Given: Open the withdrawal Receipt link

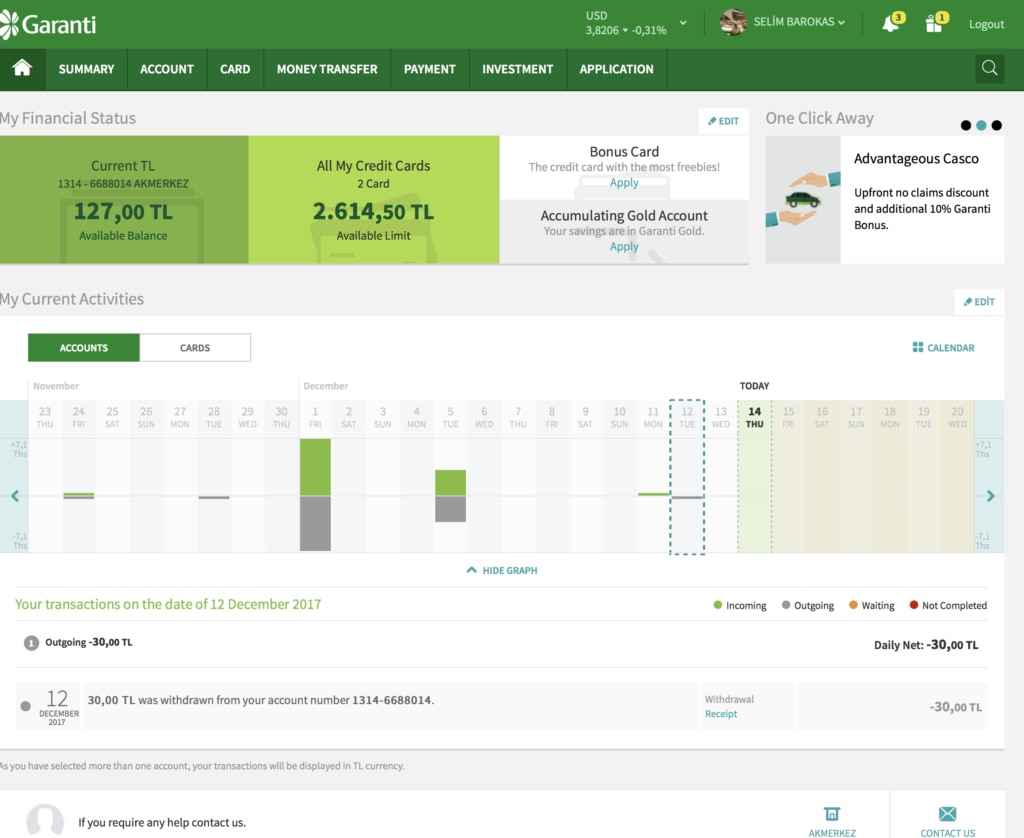Looking at the screenshot, I should [721, 714].
